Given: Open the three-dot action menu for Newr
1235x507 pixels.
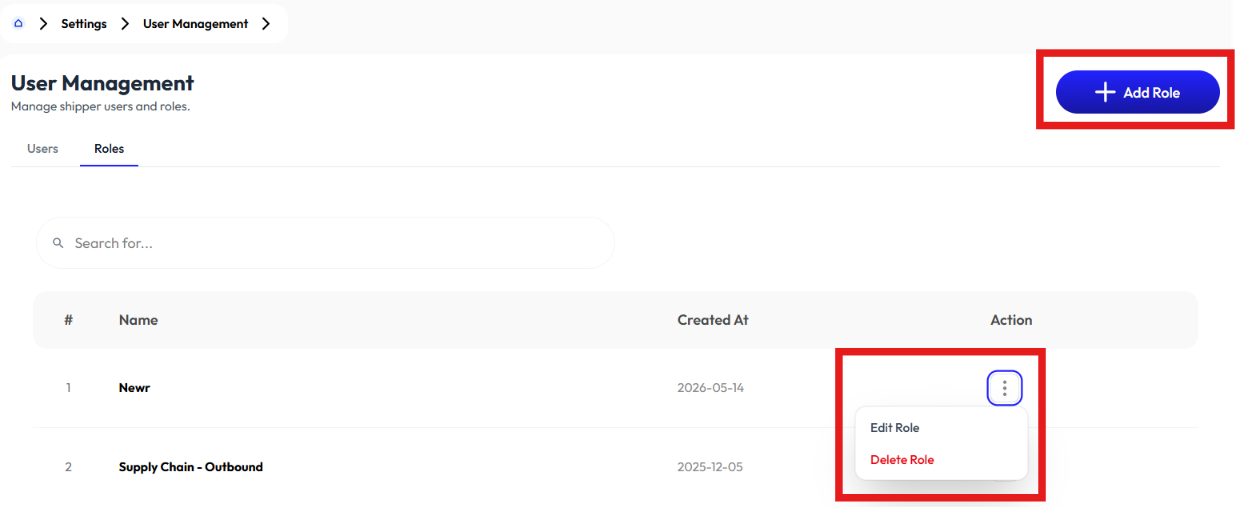Looking at the screenshot, I should point(1005,388).
